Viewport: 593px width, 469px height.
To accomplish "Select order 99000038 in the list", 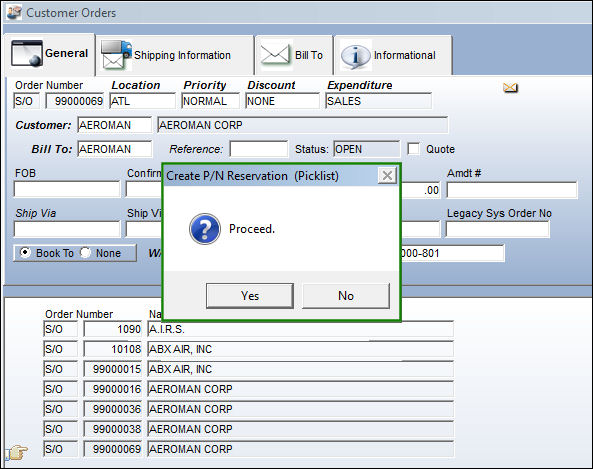I will pyautogui.click(x=113, y=429).
